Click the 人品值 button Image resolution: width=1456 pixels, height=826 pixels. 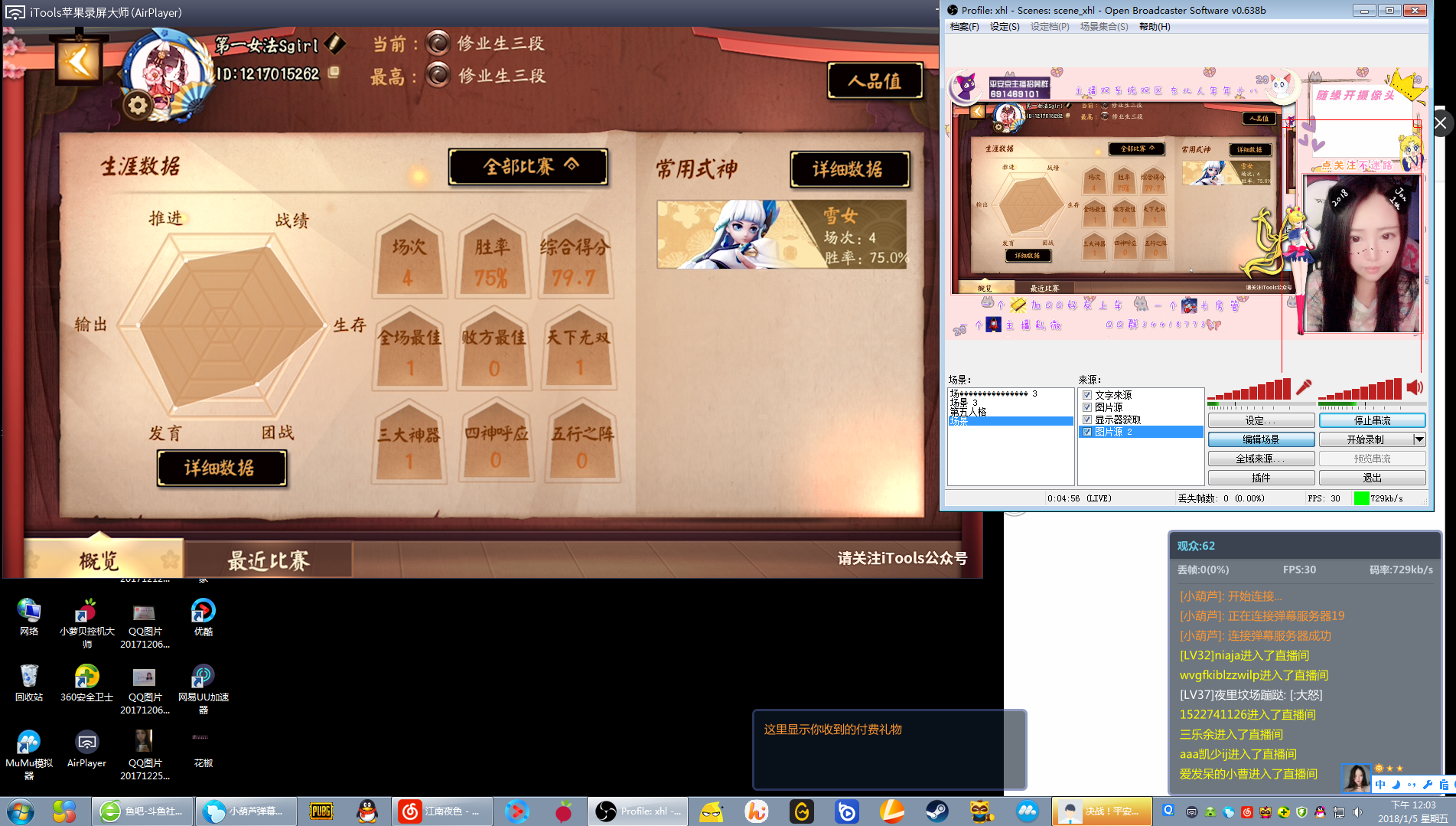[875, 80]
